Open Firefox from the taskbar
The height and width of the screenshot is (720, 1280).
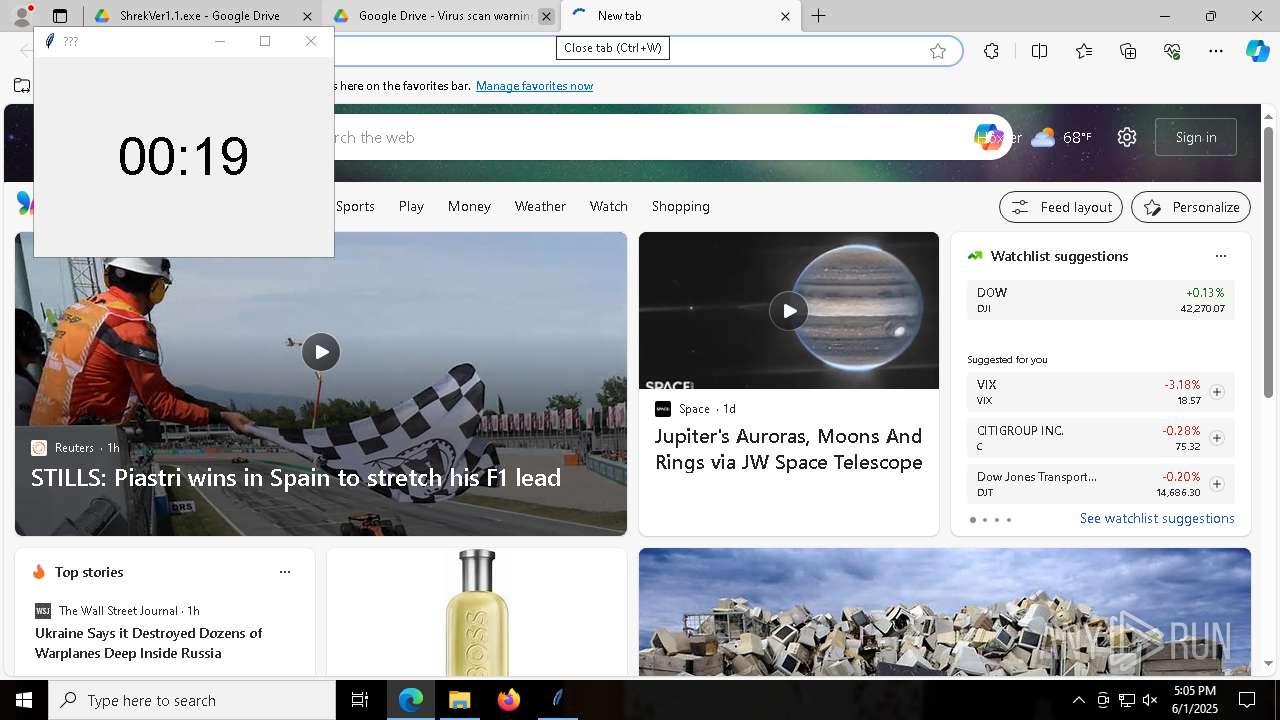point(508,700)
